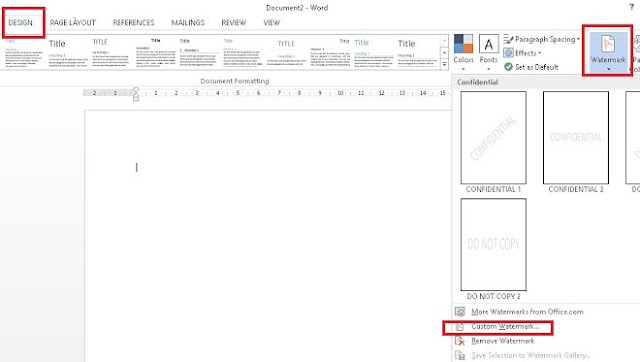The width and height of the screenshot is (640, 362).
Task: Move the formatting gallery down one row
Action: tap(444, 53)
